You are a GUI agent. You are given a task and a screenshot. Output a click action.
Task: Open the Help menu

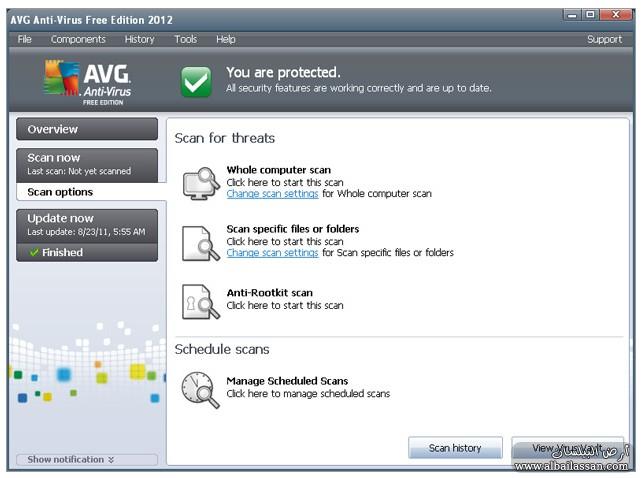click(226, 39)
